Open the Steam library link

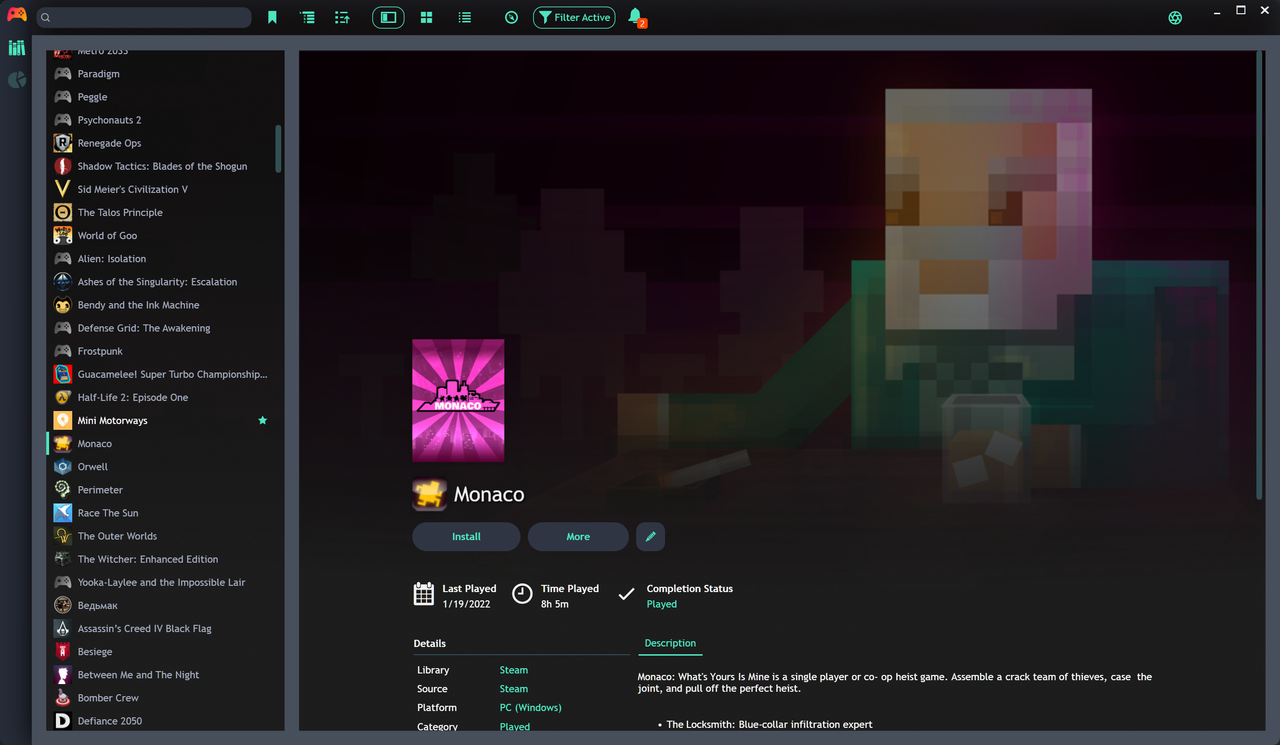[513, 670]
